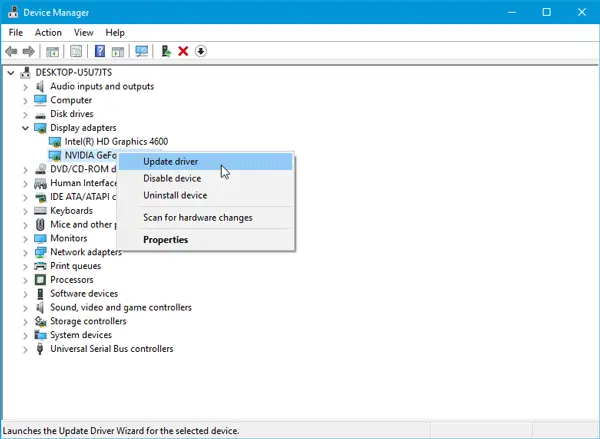Click the Keyboards category icon
The height and width of the screenshot is (439, 600).
point(40,211)
